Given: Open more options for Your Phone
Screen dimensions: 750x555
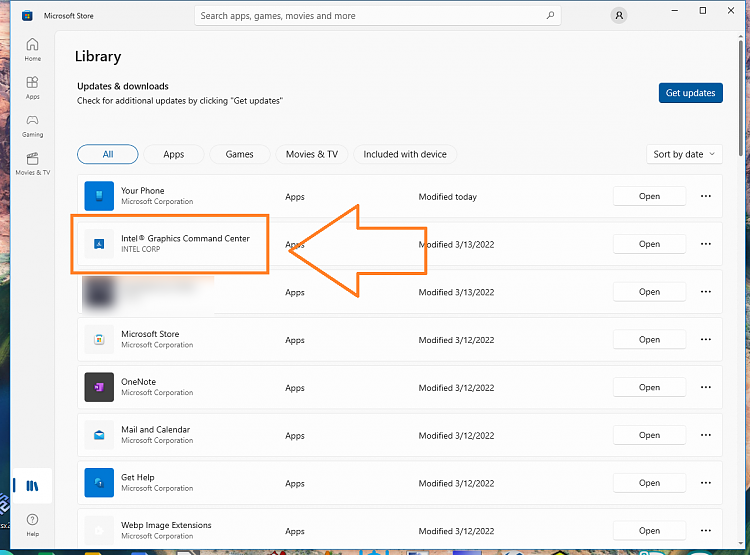Looking at the screenshot, I should click(706, 196).
